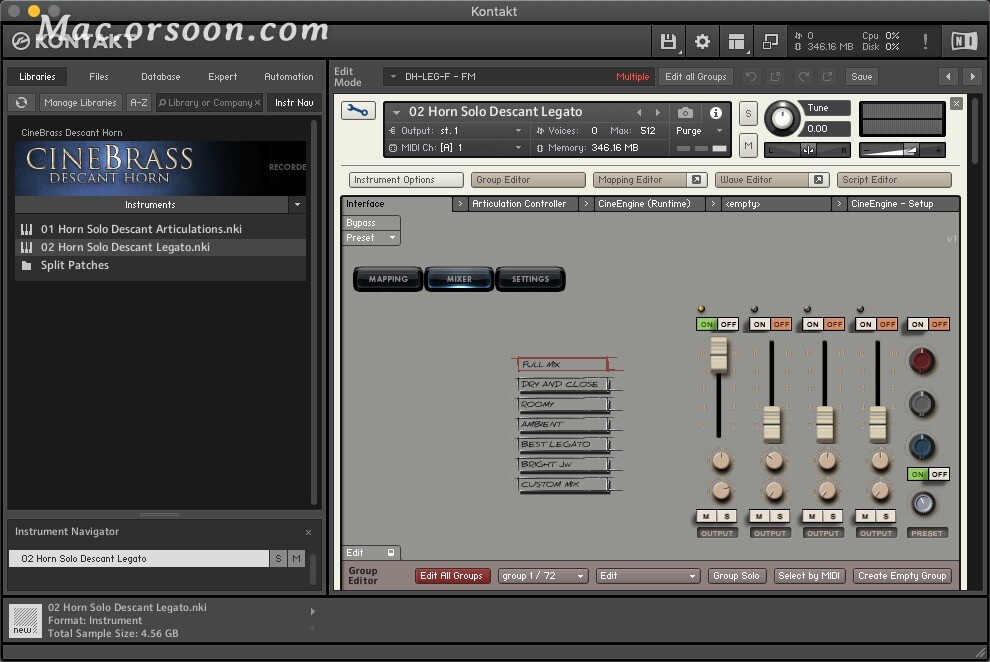
Task: Switch to Database tab
Action: click(x=160, y=76)
